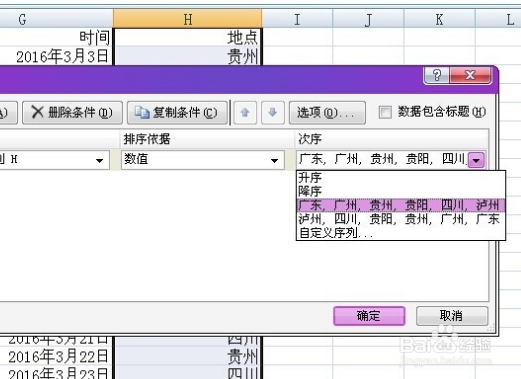
Task: Click the 次序 column header
Action: (391, 139)
